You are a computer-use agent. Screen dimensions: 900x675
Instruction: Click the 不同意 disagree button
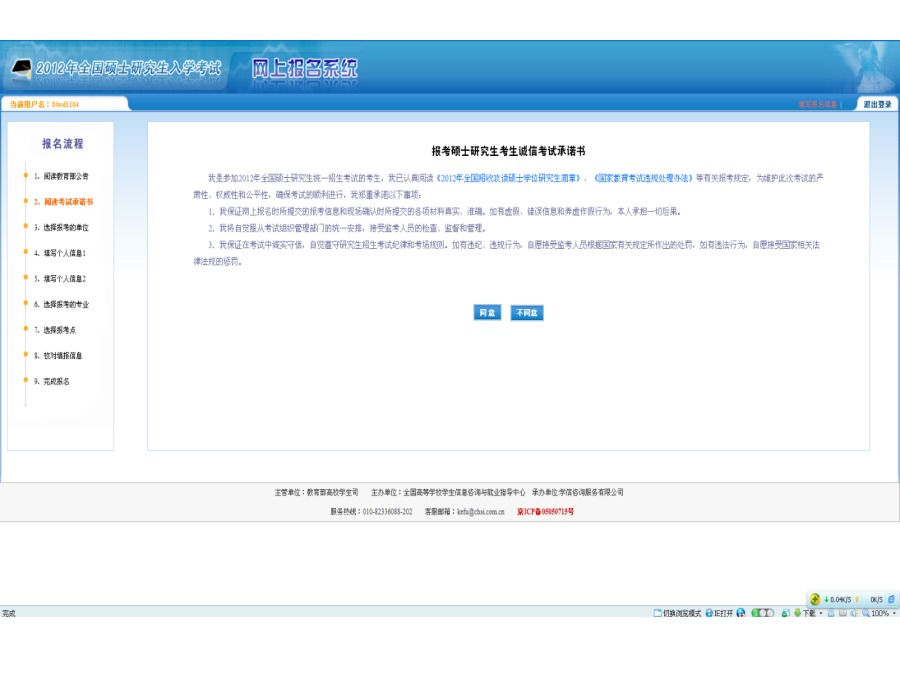[x=527, y=312]
